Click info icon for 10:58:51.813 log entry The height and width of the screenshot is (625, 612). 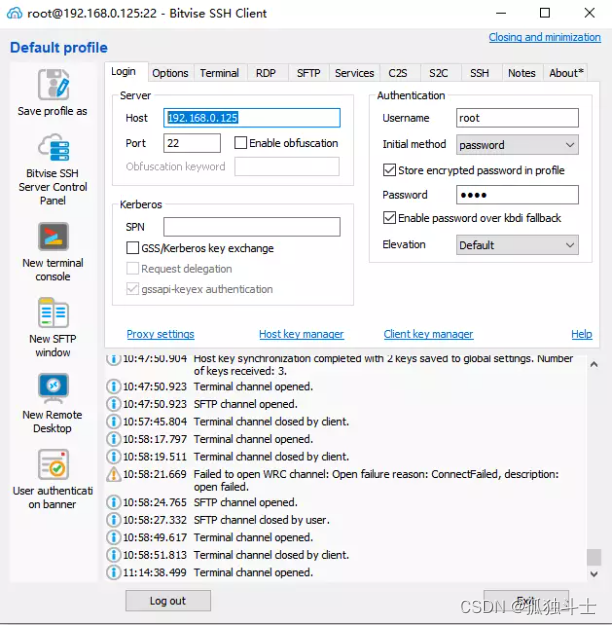[x=114, y=555]
